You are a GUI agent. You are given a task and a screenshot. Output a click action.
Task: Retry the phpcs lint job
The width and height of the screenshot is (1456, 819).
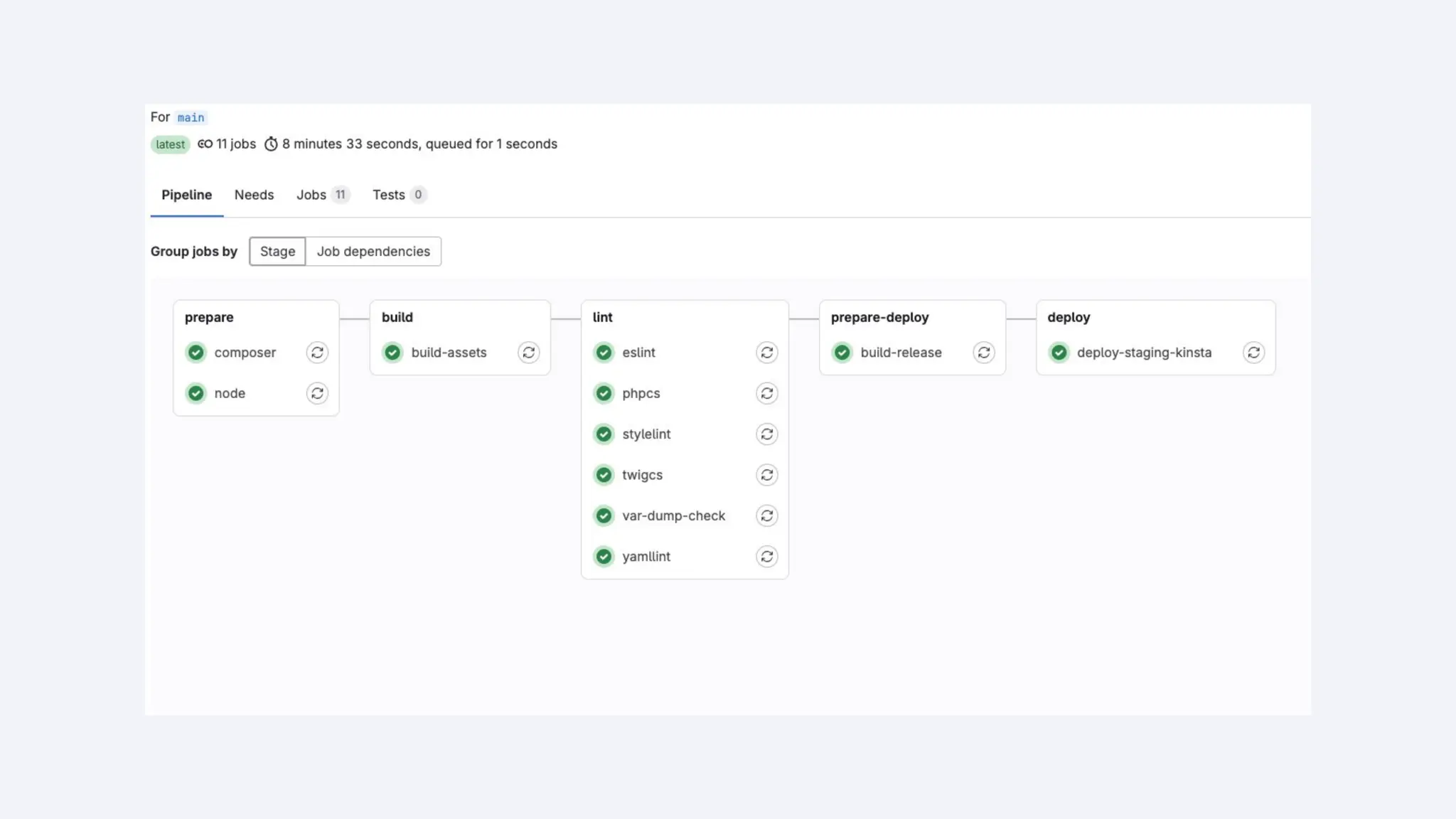[766, 393]
